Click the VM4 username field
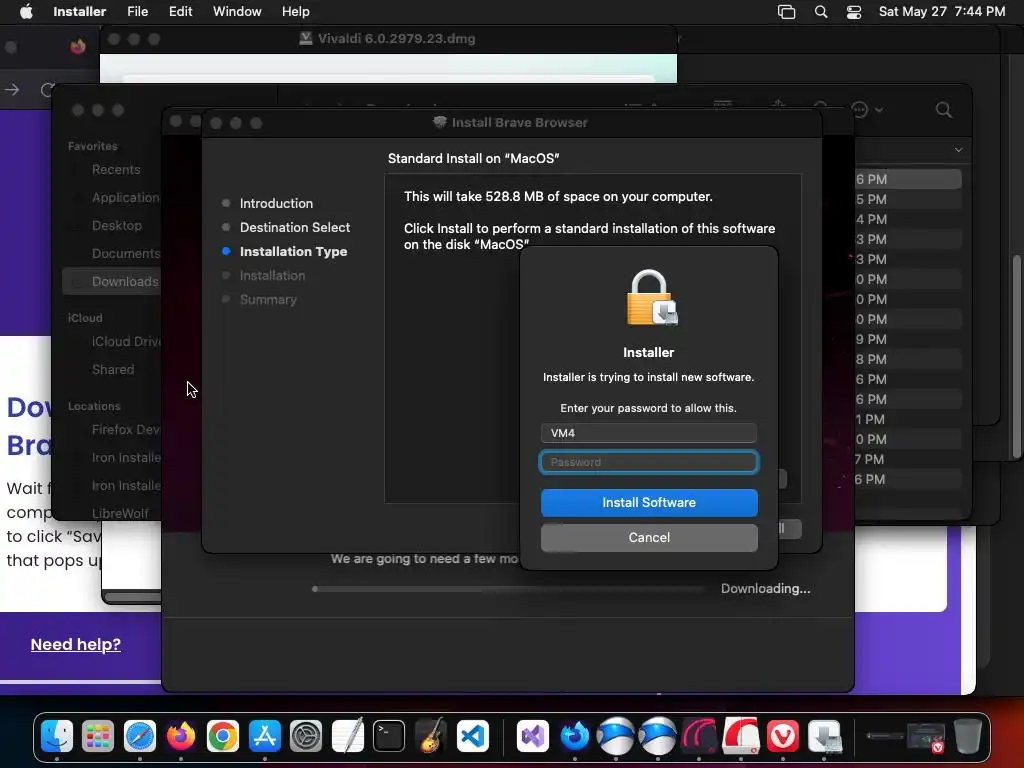The image size is (1024, 768). coord(649,433)
